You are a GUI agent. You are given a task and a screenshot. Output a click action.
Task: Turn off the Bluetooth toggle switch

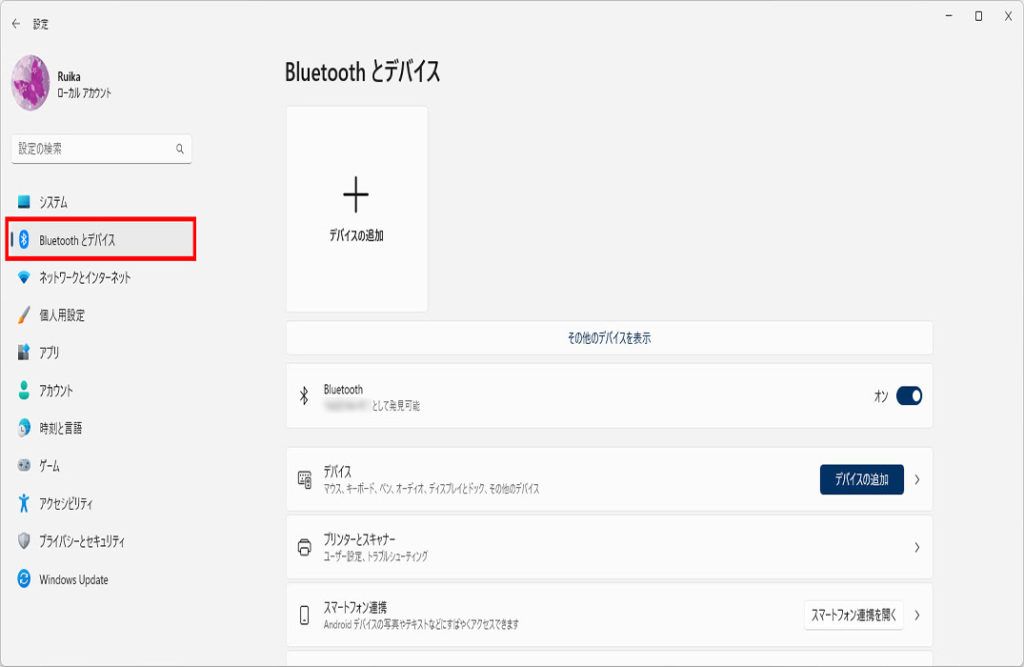coord(908,396)
